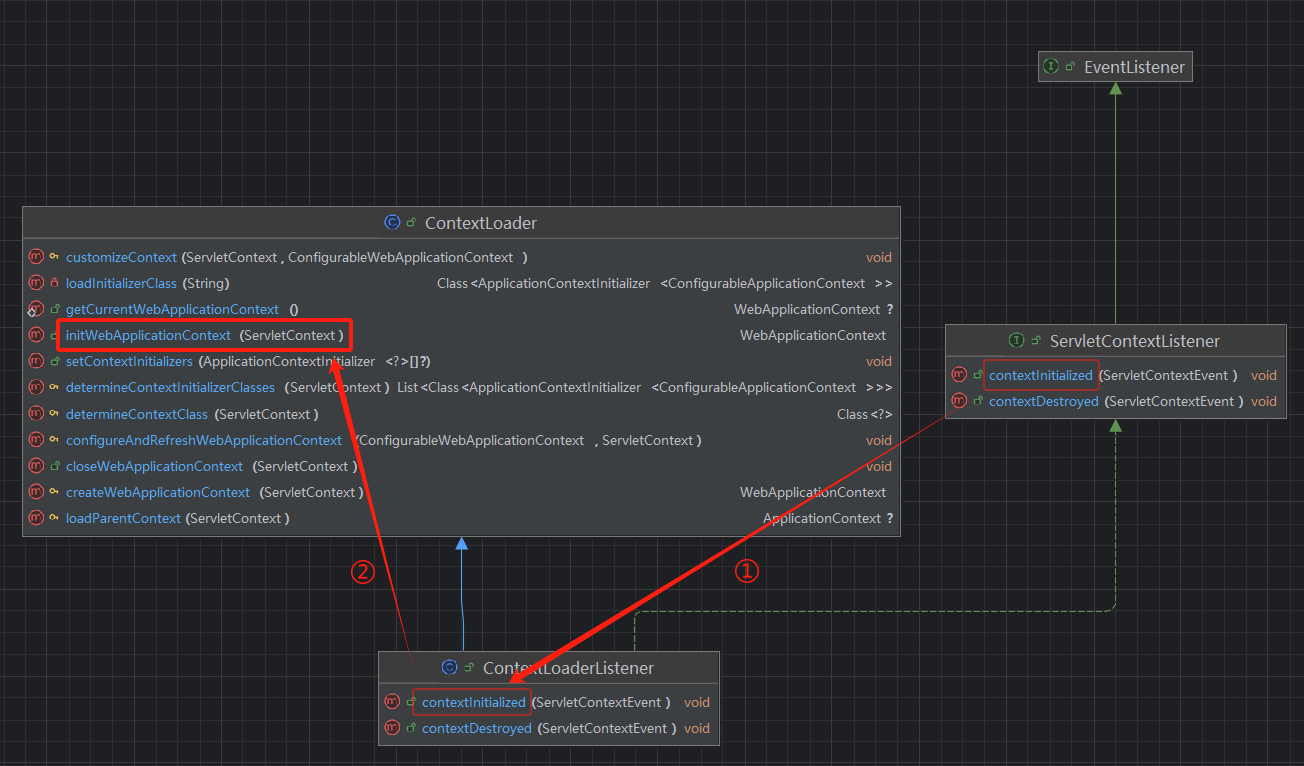Select the configureAndRefreshWebApplicationContext method
The width and height of the screenshot is (1304, 766).
[204, 440]
